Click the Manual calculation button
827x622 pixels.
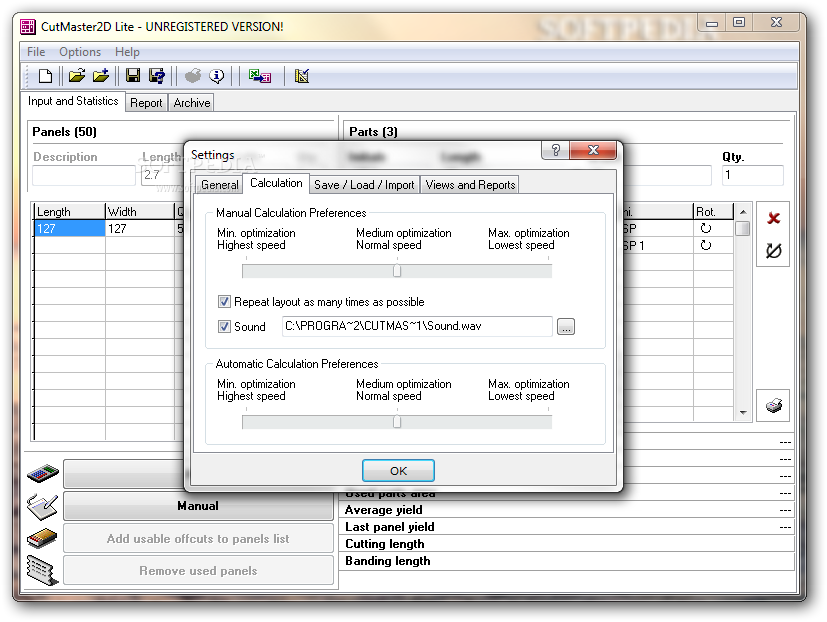pos(198,506)
